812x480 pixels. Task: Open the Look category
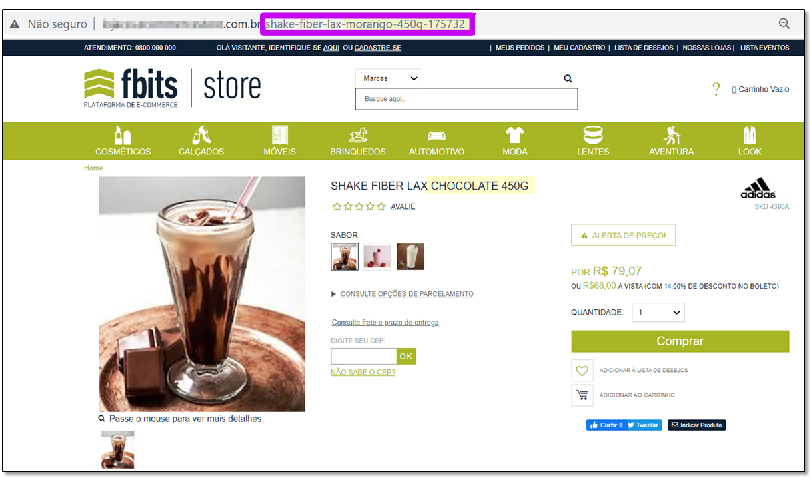tap(749, 141)
